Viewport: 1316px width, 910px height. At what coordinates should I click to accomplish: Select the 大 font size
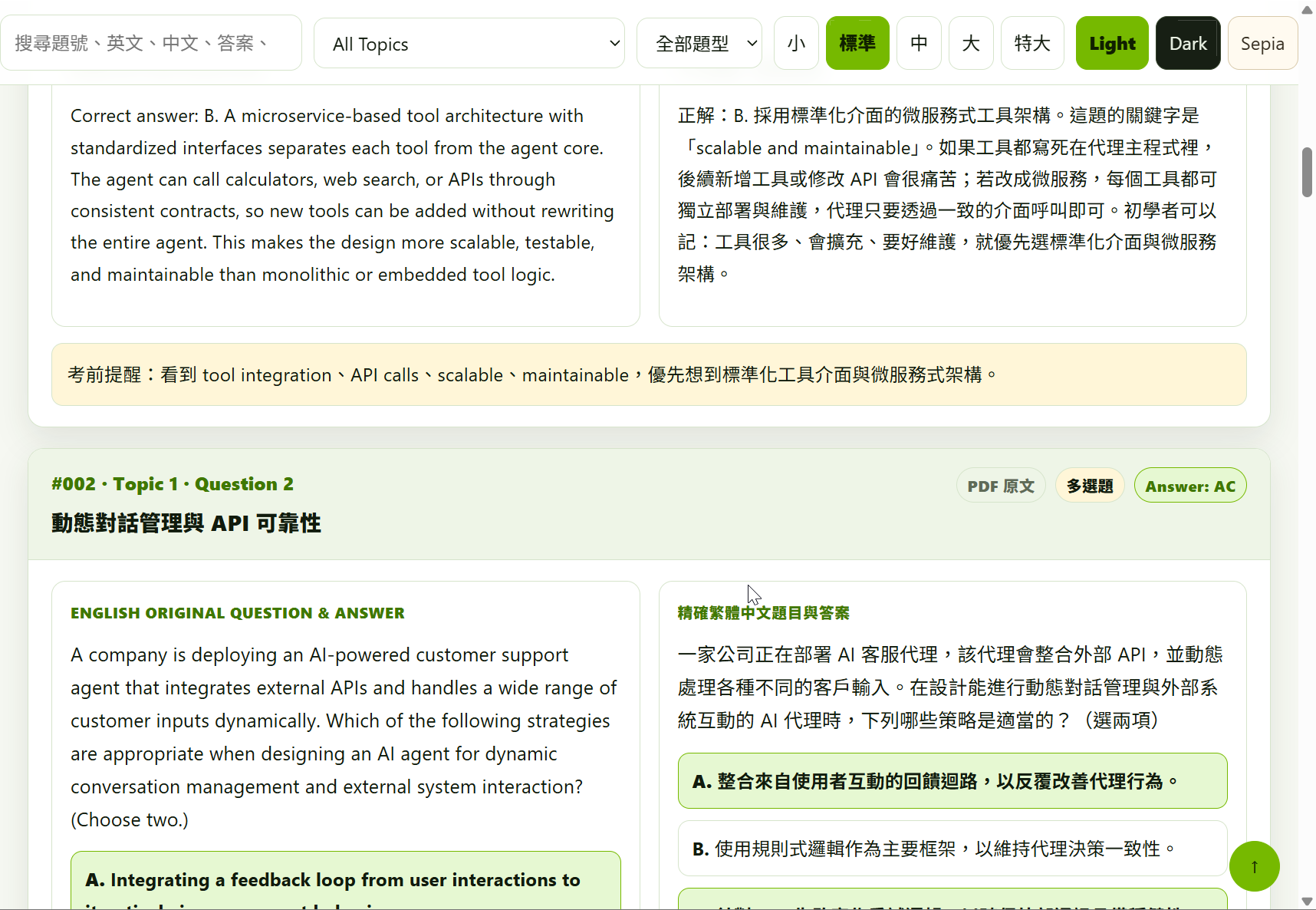[971, 44]
